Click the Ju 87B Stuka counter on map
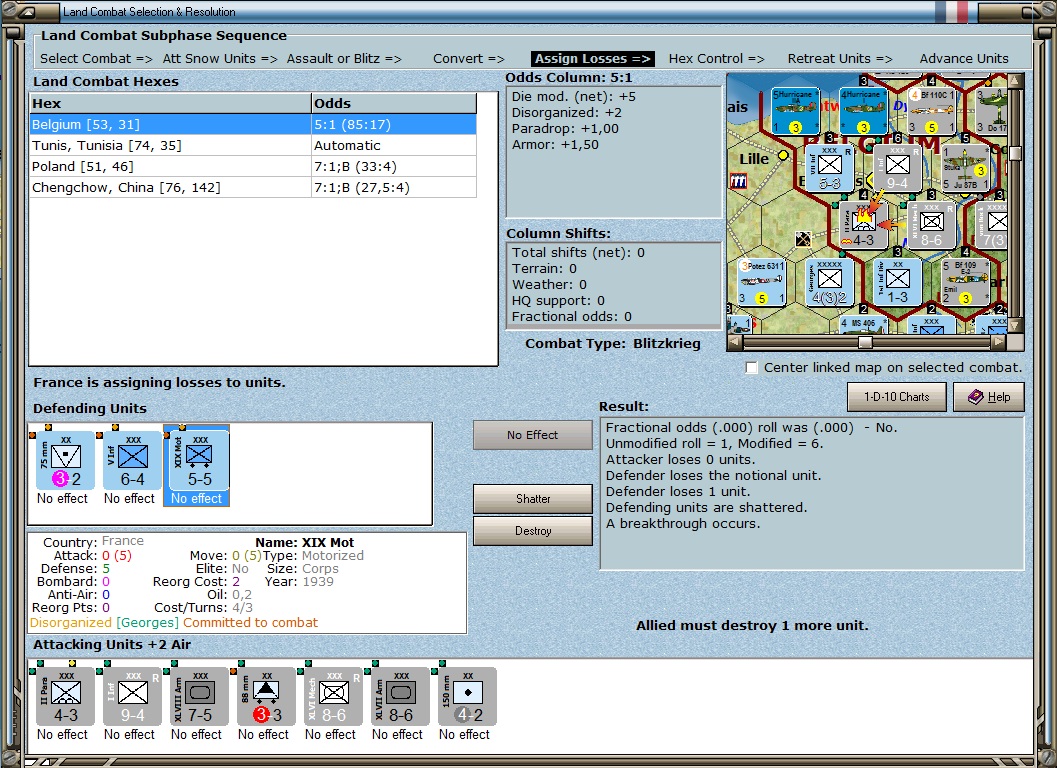This screenshot has height=768, width=1057. point(965,168)
